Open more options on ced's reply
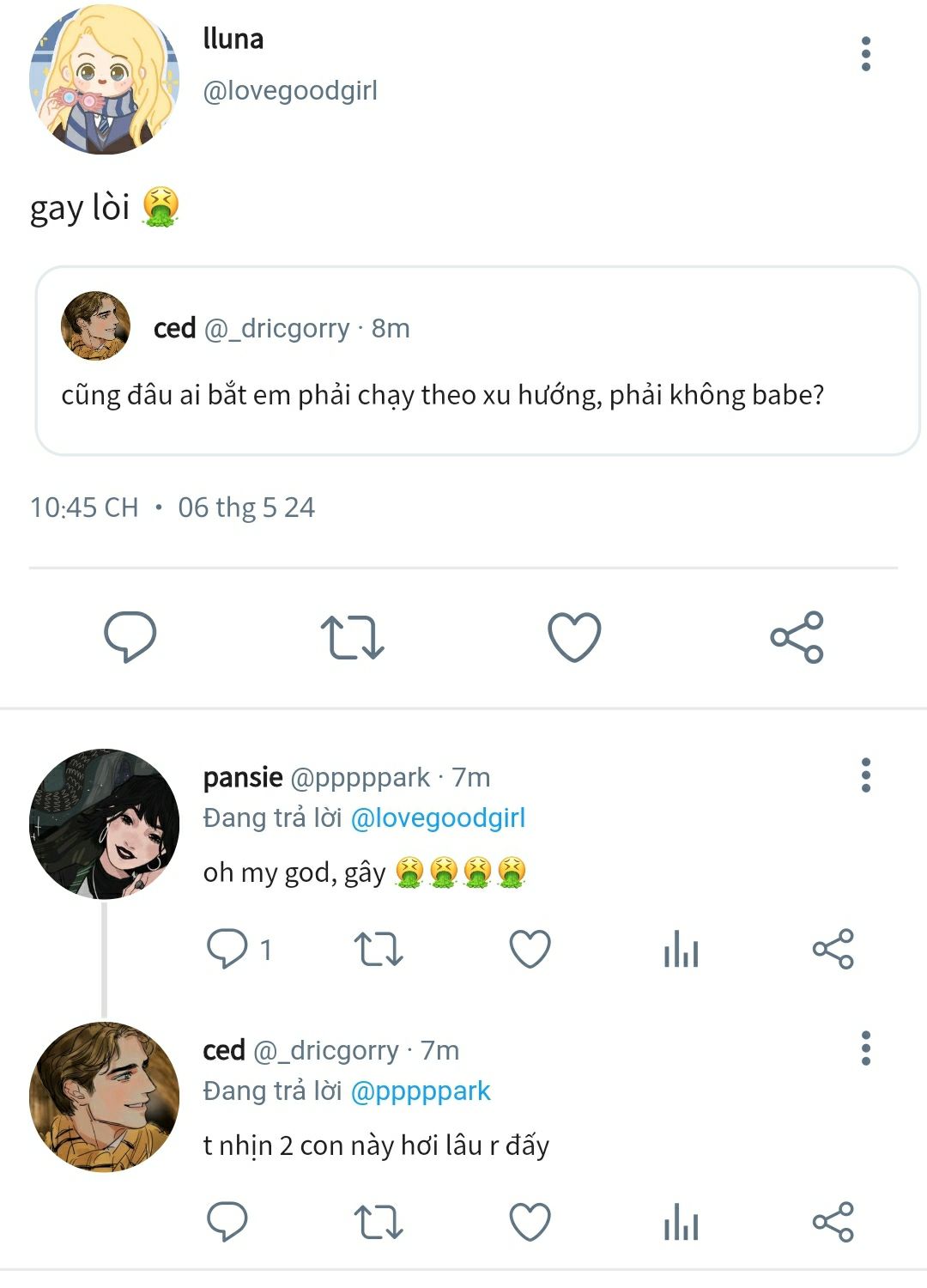Viewport: 927px width, 1288px height. click(865, 1048)
